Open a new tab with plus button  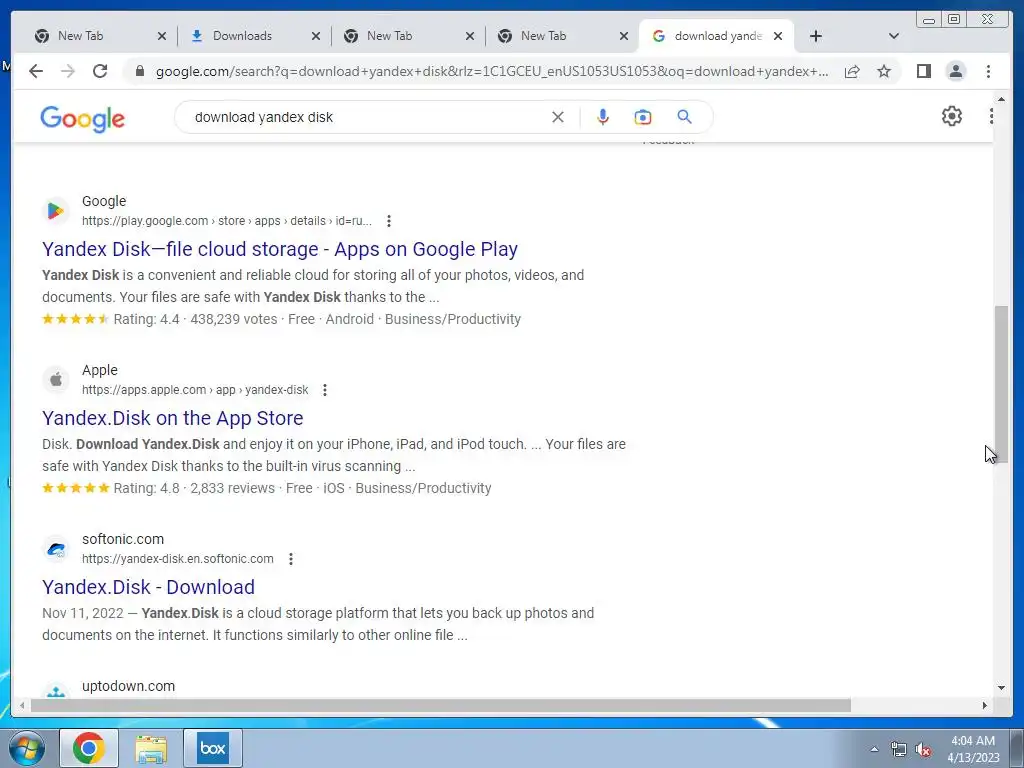[816, 36]
